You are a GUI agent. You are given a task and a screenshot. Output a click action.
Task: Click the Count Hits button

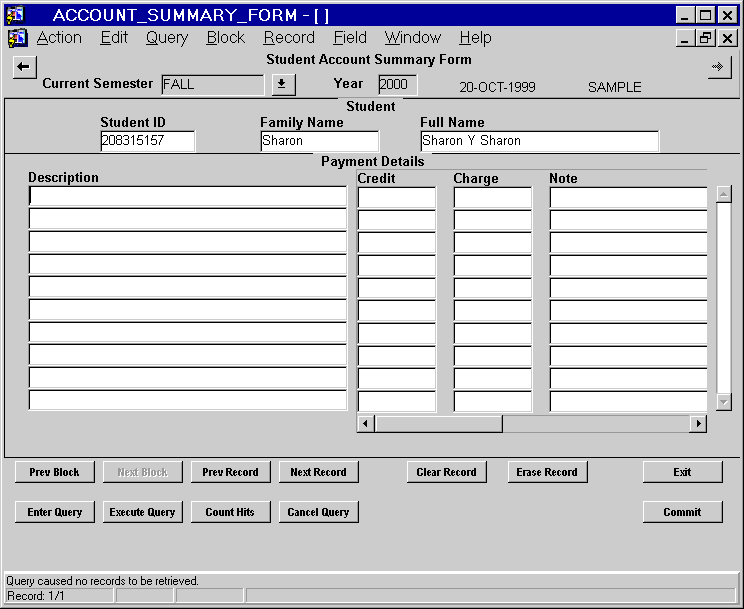coord(231,512)
